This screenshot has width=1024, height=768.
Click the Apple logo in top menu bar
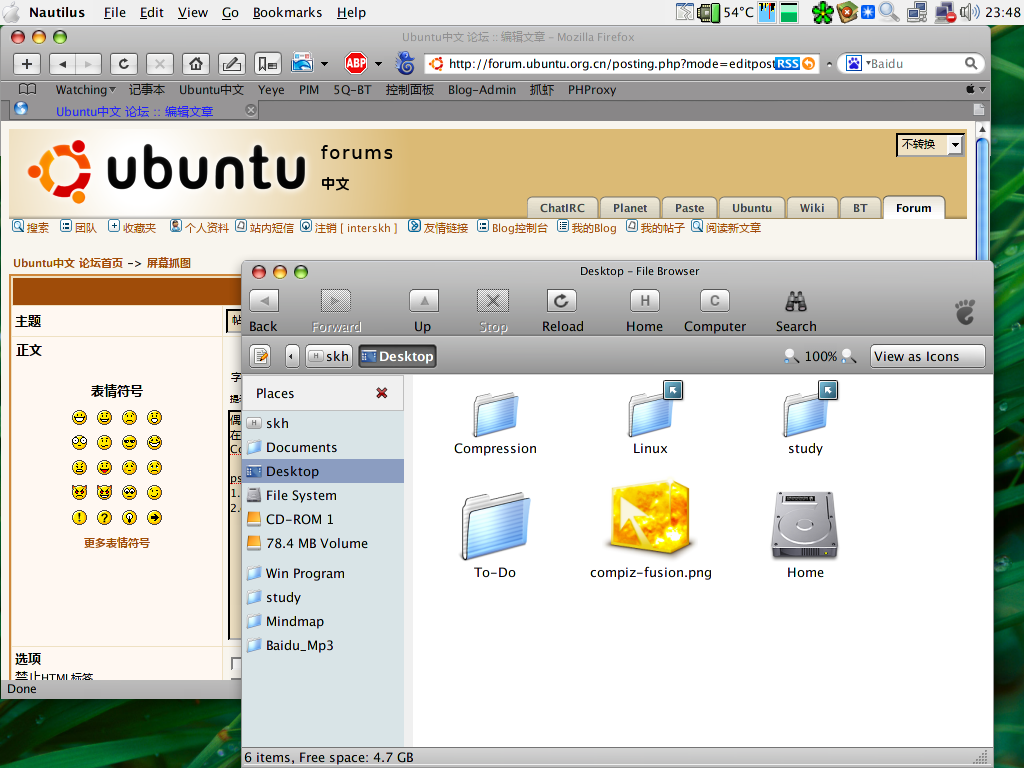12,12
